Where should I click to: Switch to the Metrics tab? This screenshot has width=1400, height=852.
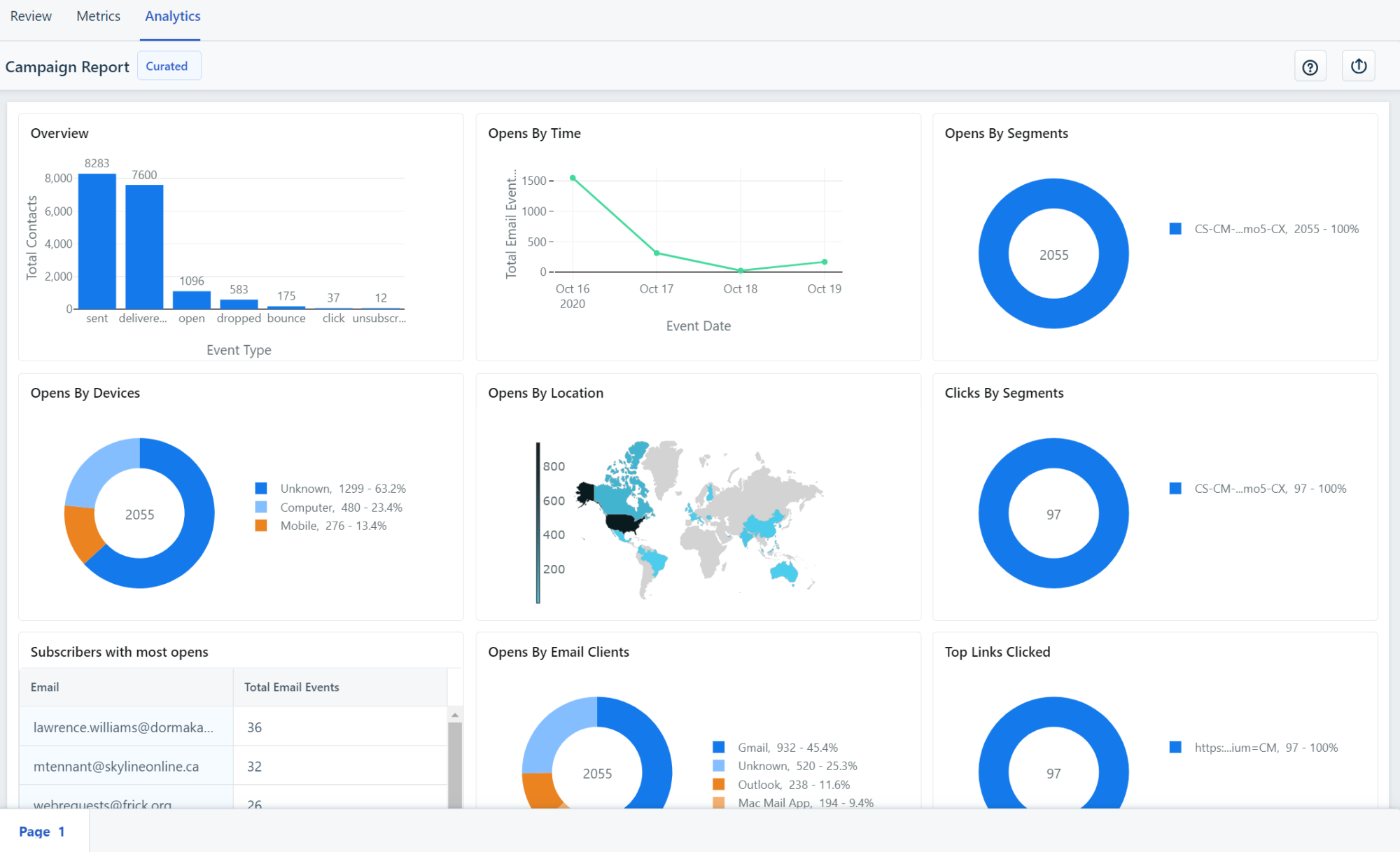98,16
